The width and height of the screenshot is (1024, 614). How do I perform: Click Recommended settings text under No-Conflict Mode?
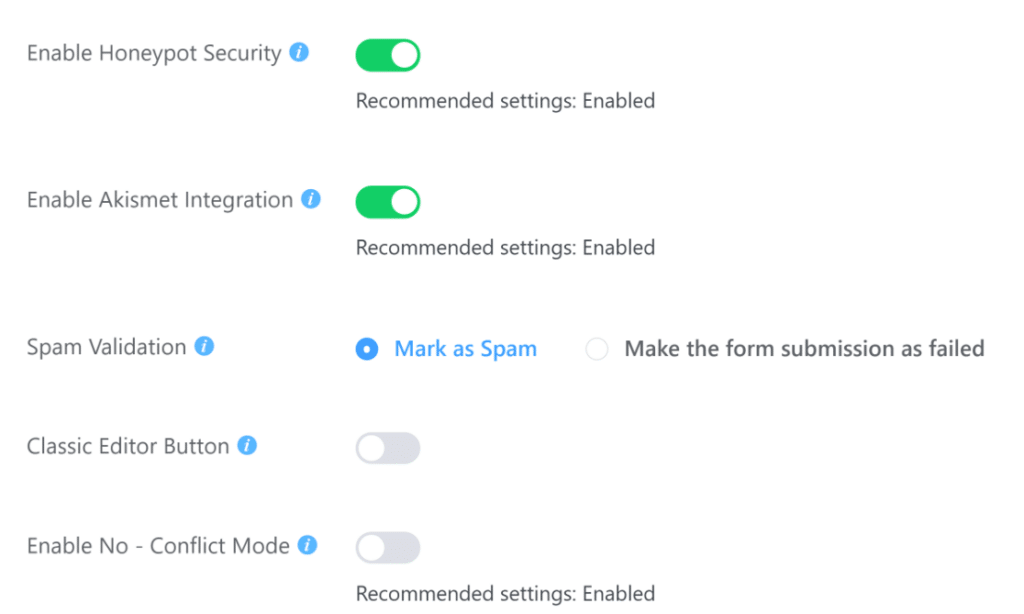[x=504, y=593]
